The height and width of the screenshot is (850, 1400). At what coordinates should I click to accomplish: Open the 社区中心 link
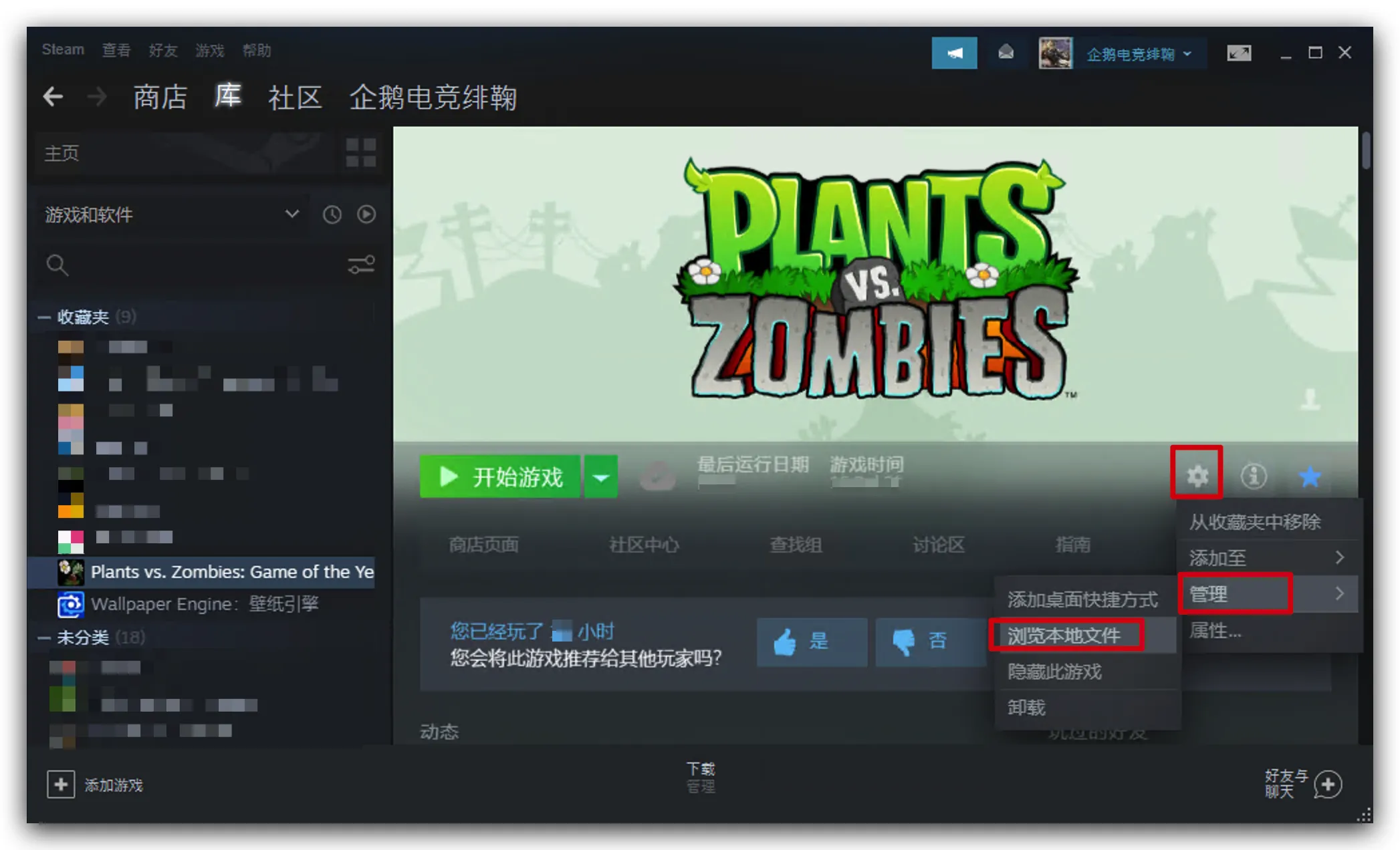(x=644, y=545)
